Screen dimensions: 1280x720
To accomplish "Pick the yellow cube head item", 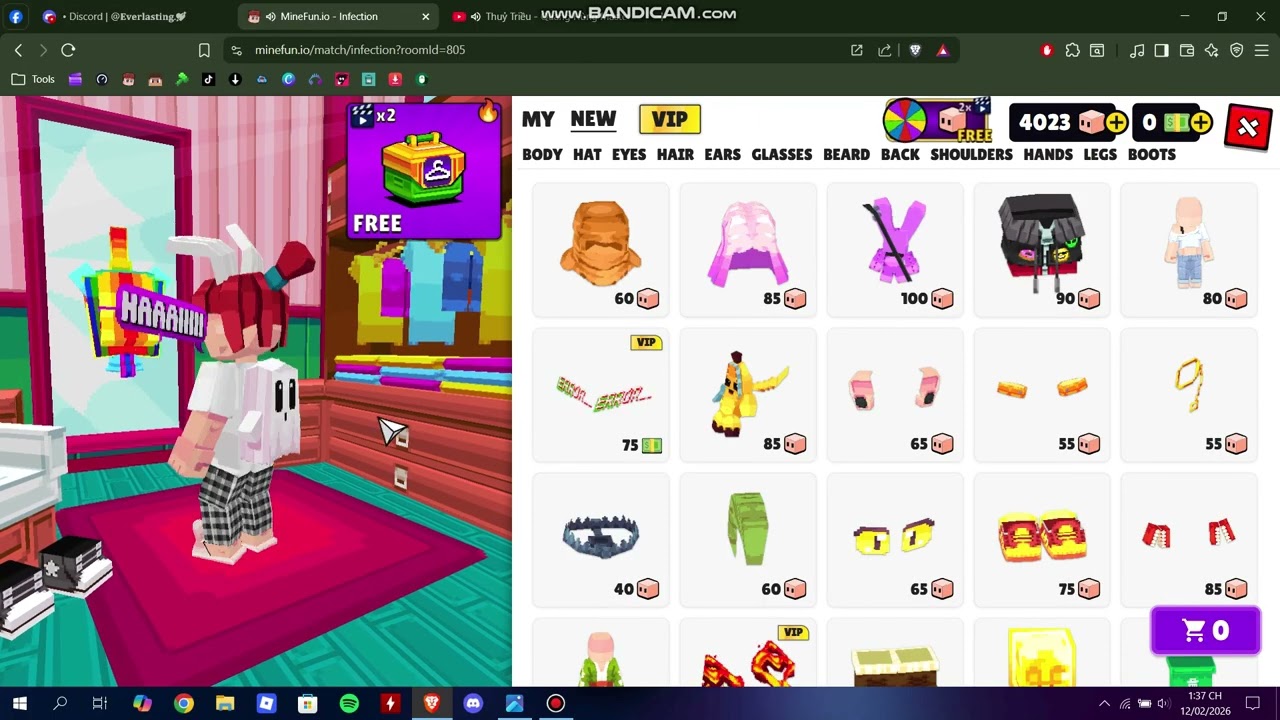I will pos(1042,653).
